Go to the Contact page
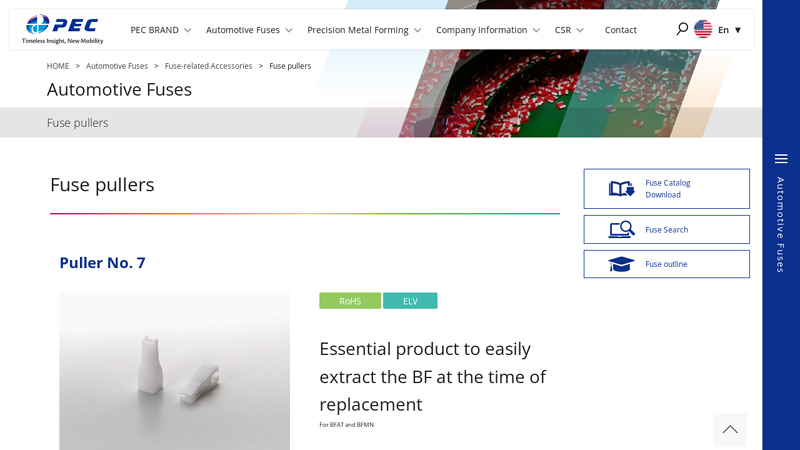This screenshot has width=800, height=450. pyautogui.click(x=620, y=30)
